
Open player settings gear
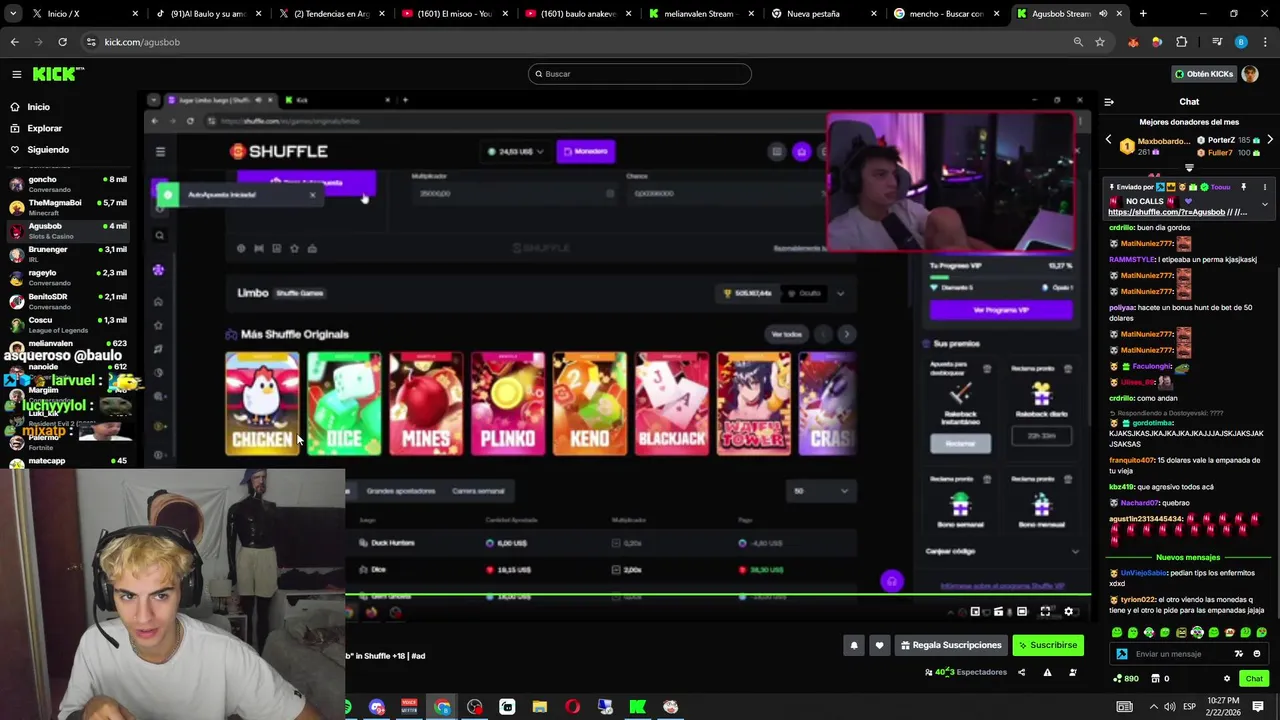(1068, 612)
